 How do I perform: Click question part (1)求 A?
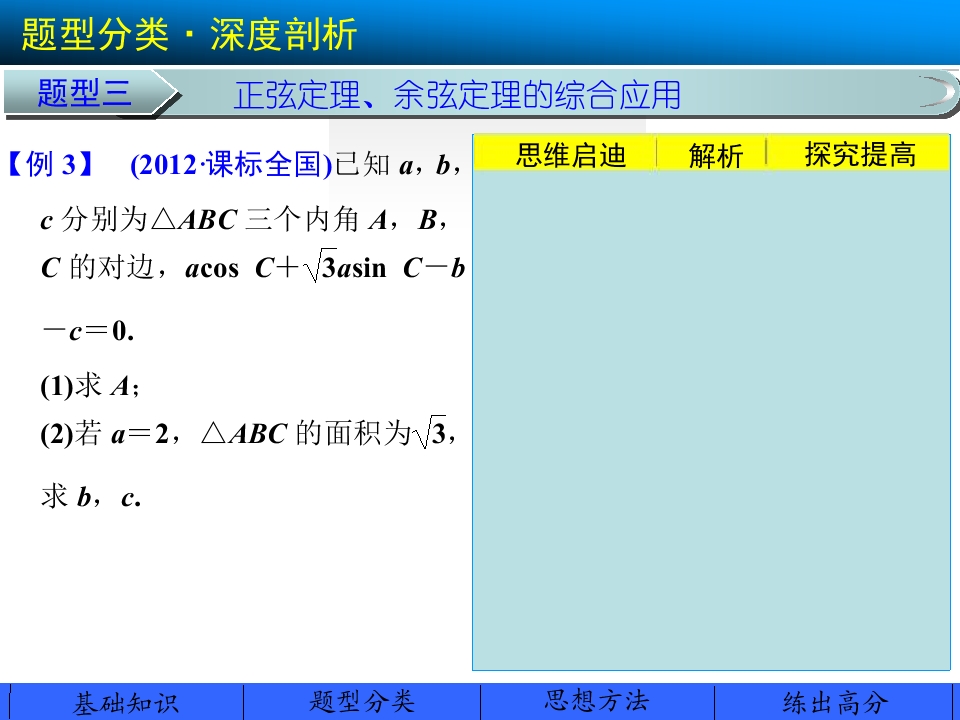point(90,386)
